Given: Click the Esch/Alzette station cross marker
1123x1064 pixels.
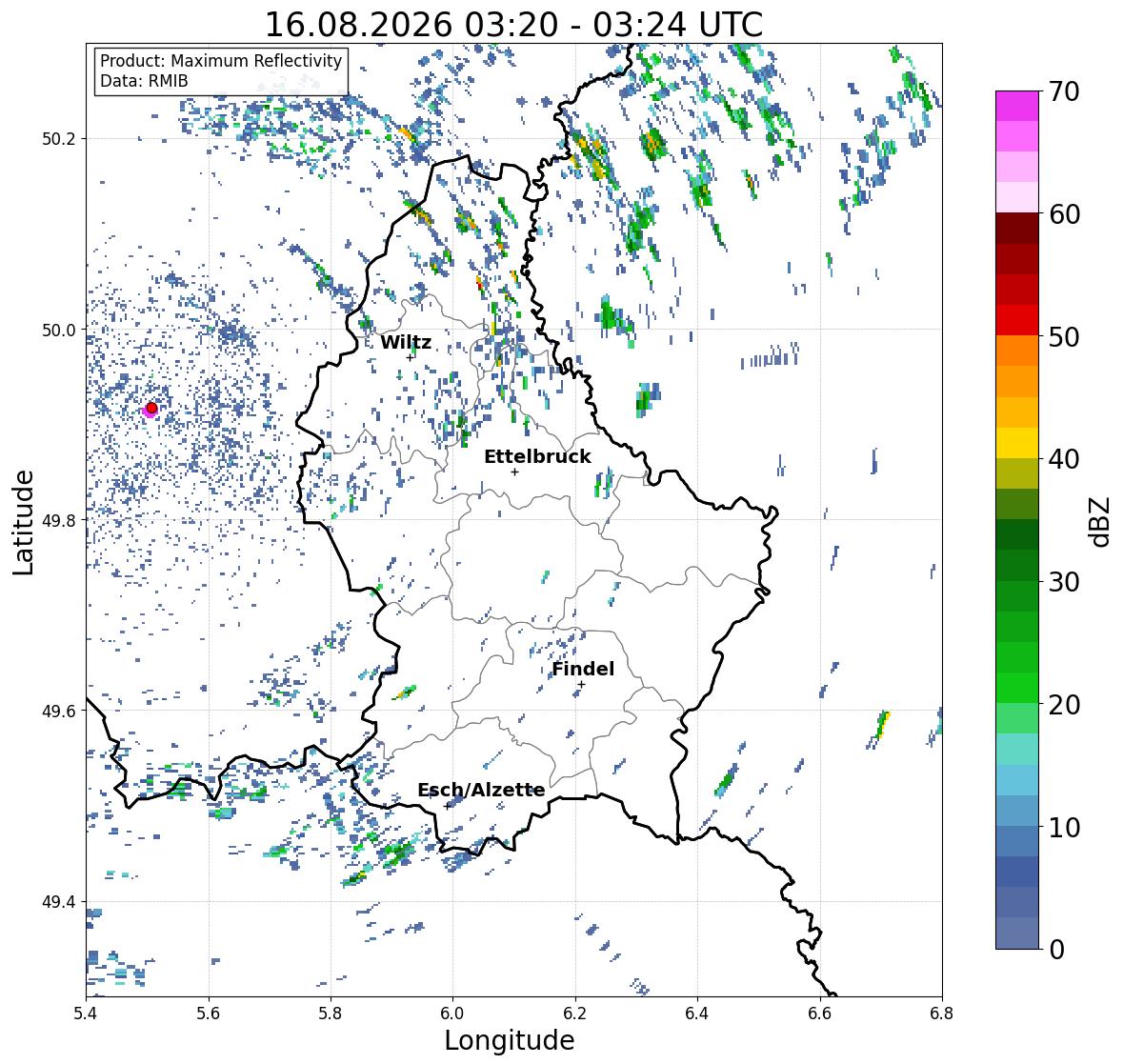Looking at the screenshot, I should pyautogui.click(x=447, y=806).
